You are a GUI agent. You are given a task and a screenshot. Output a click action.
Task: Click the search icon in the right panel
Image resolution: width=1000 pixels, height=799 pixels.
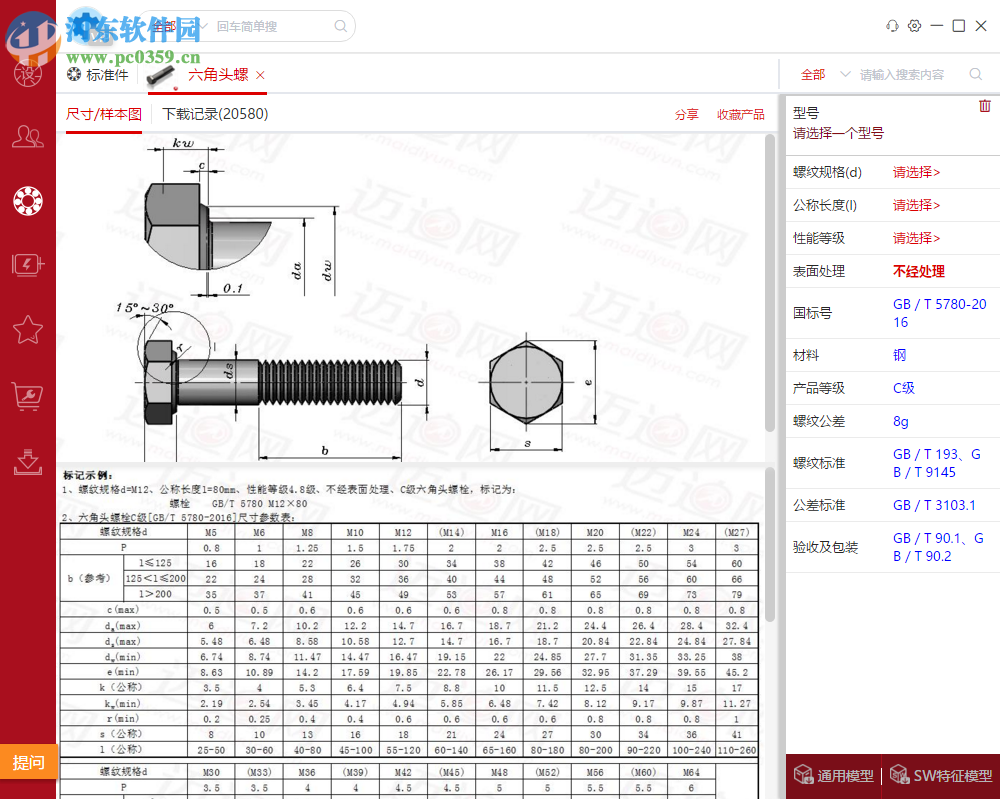pyautogui.click(x=975, y=74)
